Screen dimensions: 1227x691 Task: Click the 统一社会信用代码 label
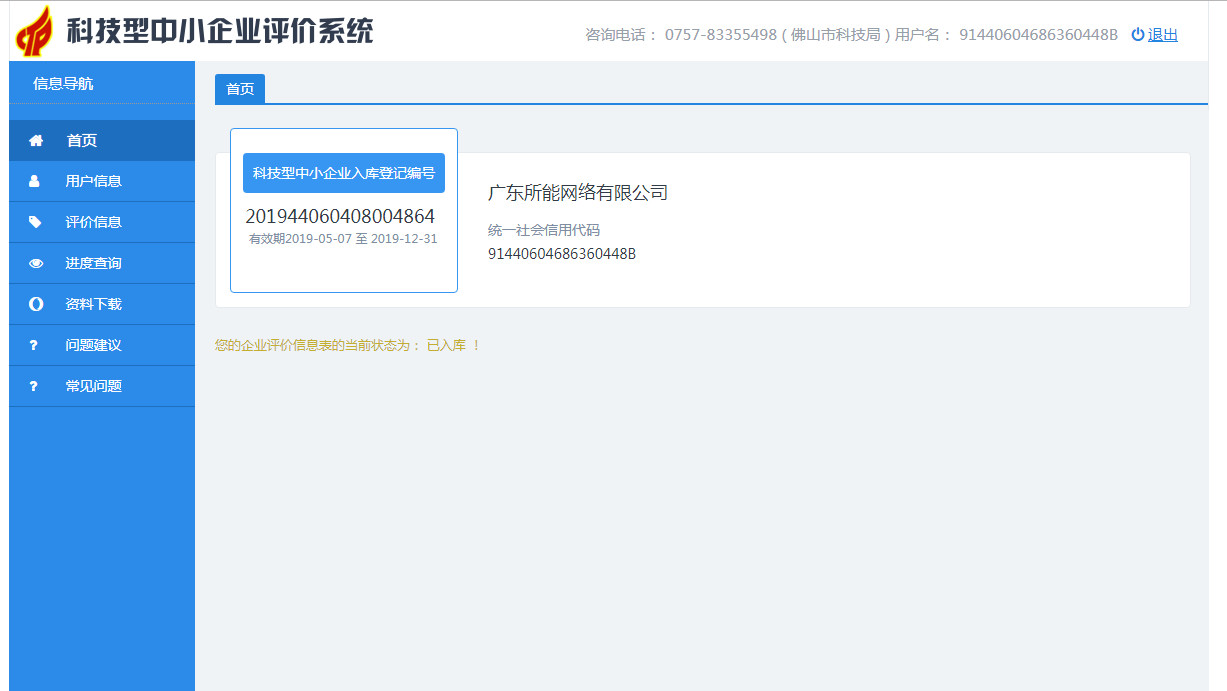[544, 230]
